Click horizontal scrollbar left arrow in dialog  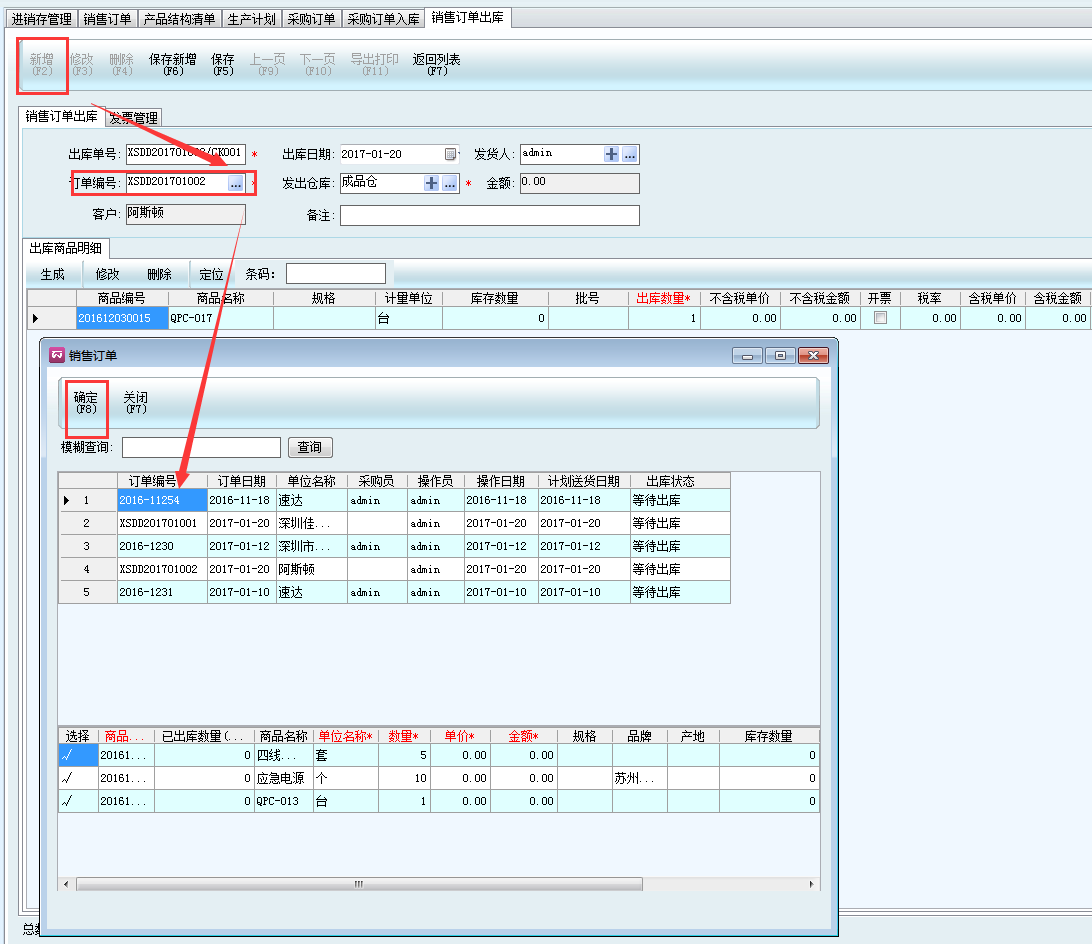(x=66, y=884)
